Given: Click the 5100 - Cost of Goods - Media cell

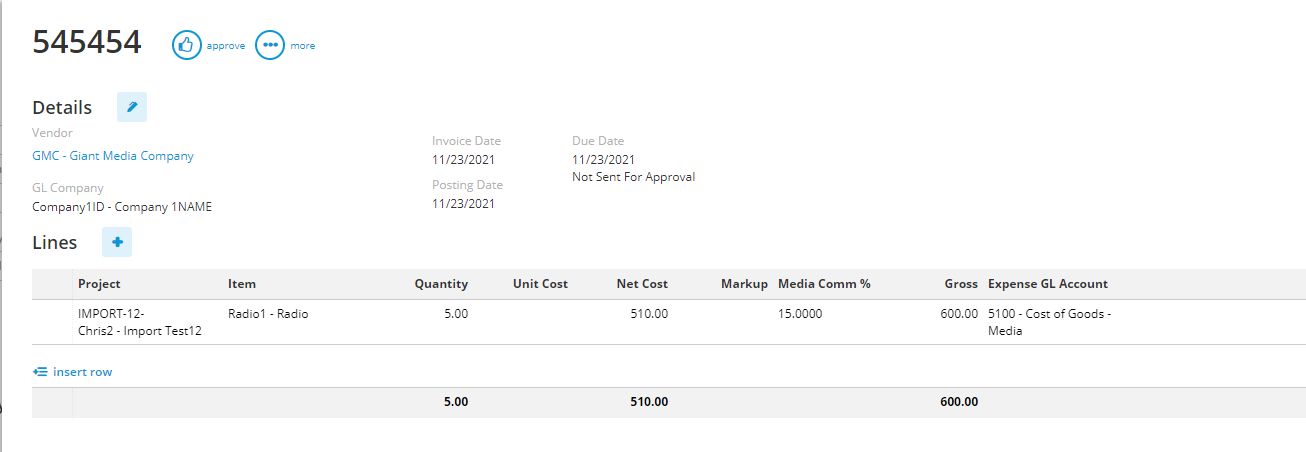Looking at the screenshot, I should [1050, 322].
